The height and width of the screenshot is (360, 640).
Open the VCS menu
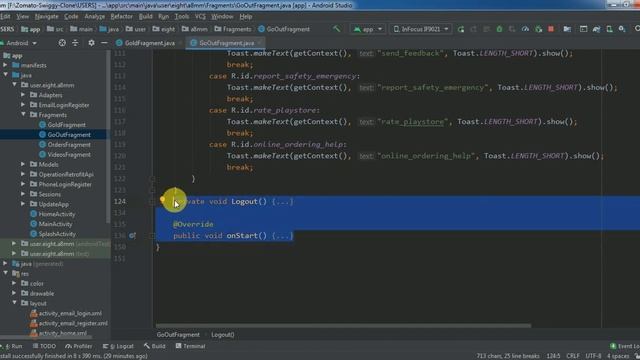(200, 16)
